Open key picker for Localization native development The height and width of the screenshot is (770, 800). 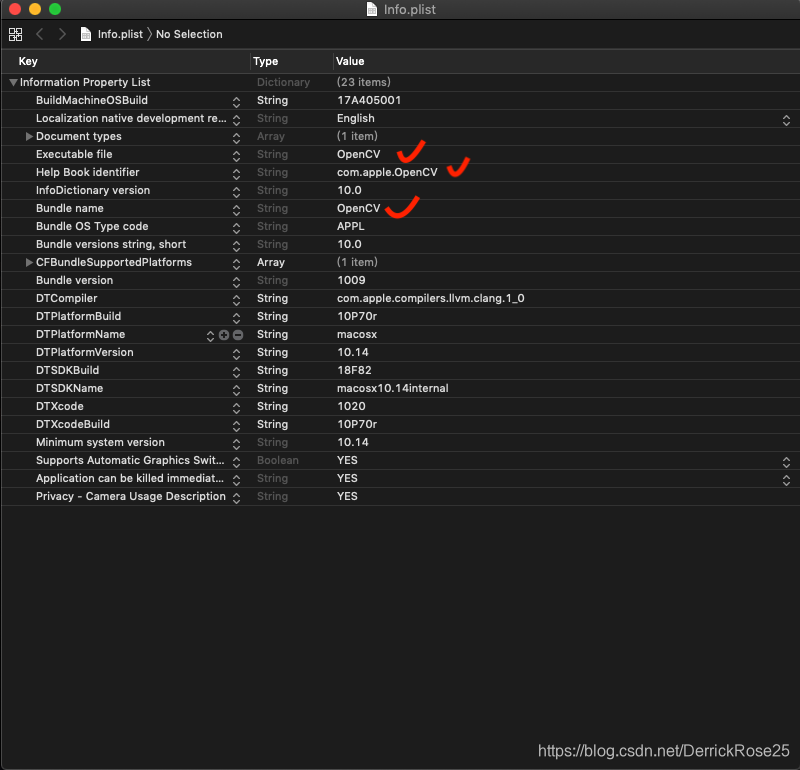pos(236,120)
